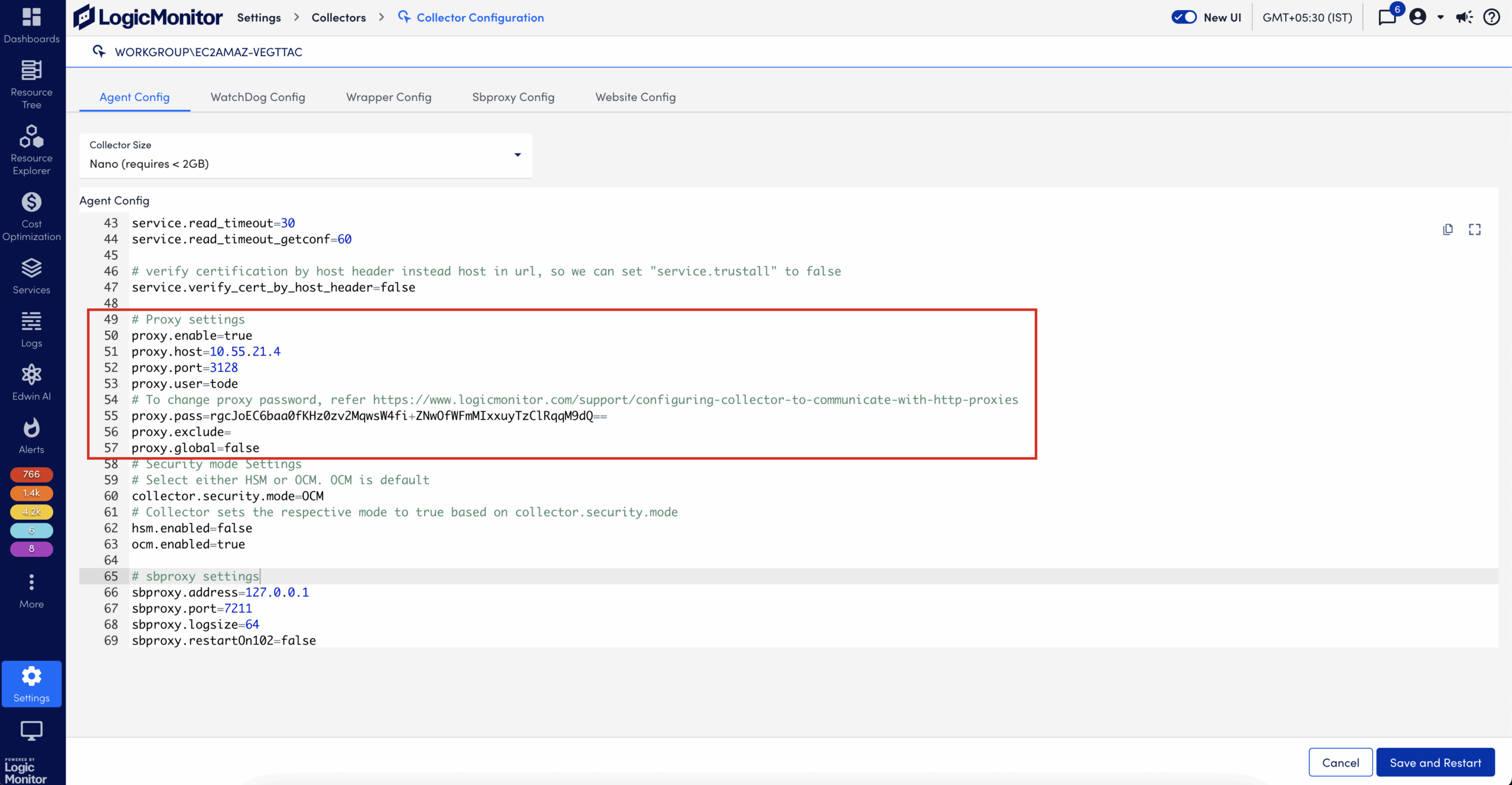1512x785 pixels.
Task: Click the Save and Restart button
Action: pos(1435,763)
